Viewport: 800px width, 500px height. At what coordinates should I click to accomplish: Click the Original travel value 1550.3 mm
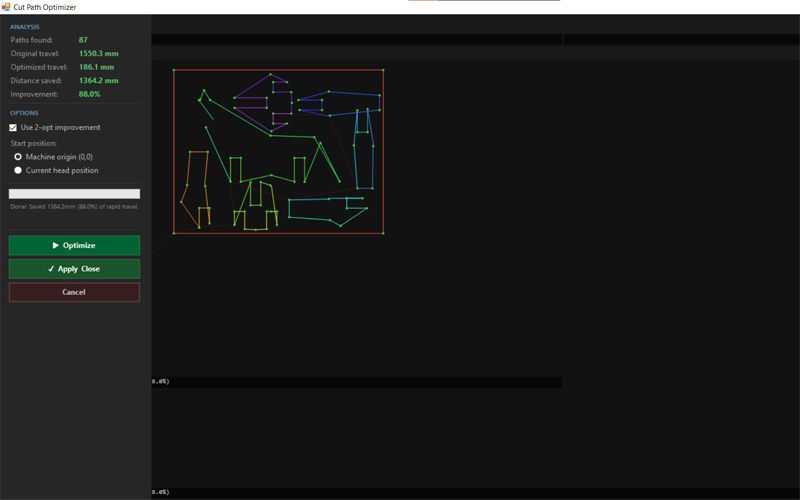(x=98, y=54)
